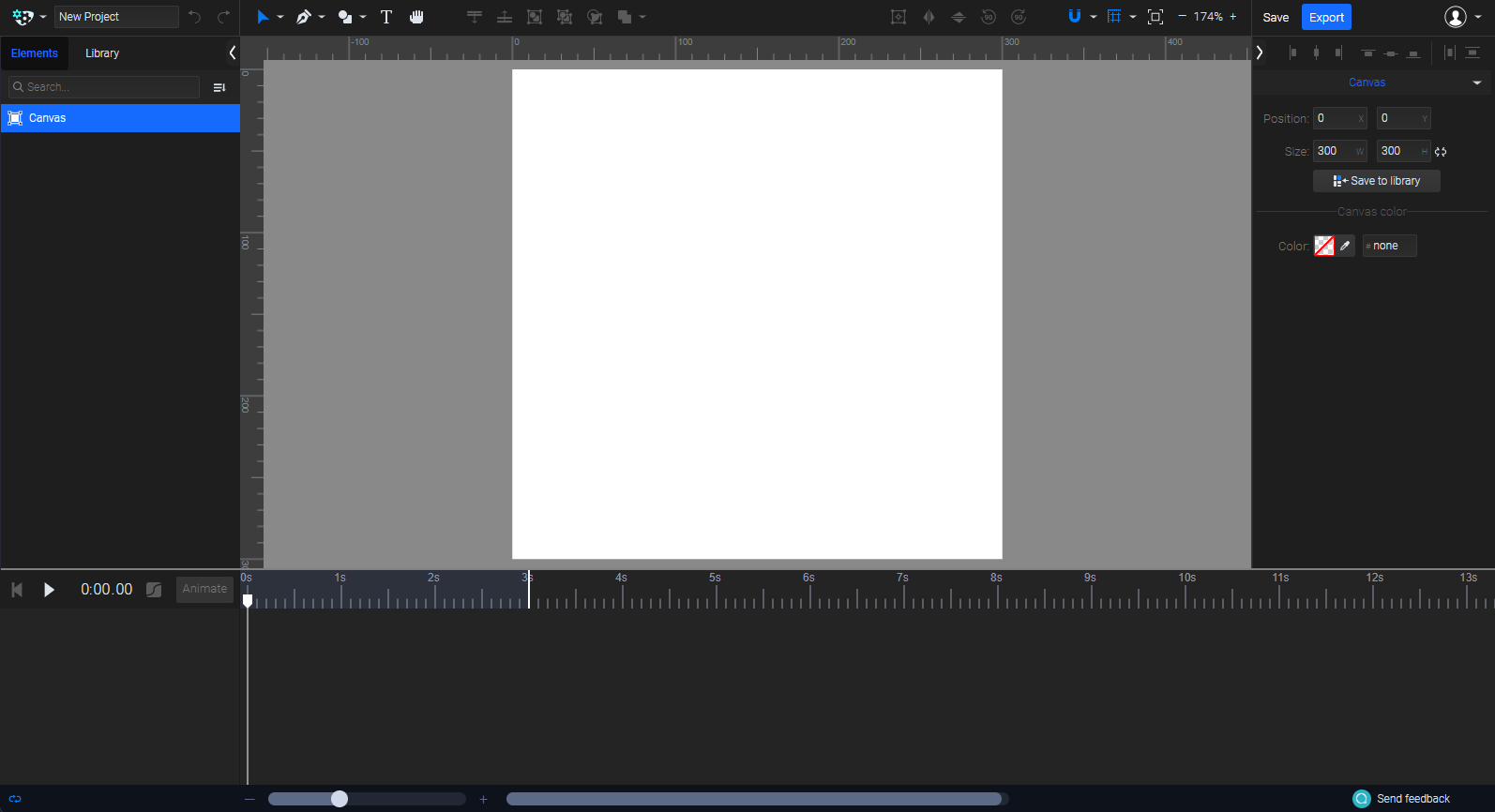Open the SVGator main menu logo

point(23,17)
